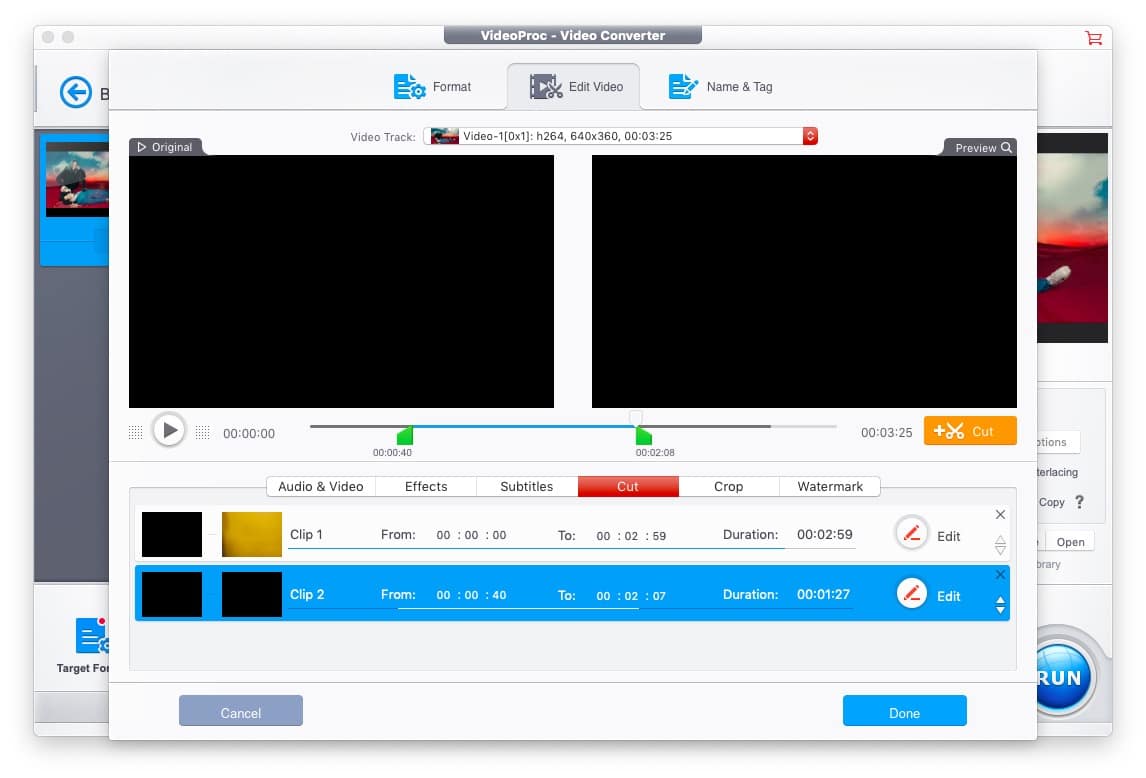Screen dimensions: 1146x778
Task: Click the green end marker at 00:02:08
Action: [x=643, y=436]
